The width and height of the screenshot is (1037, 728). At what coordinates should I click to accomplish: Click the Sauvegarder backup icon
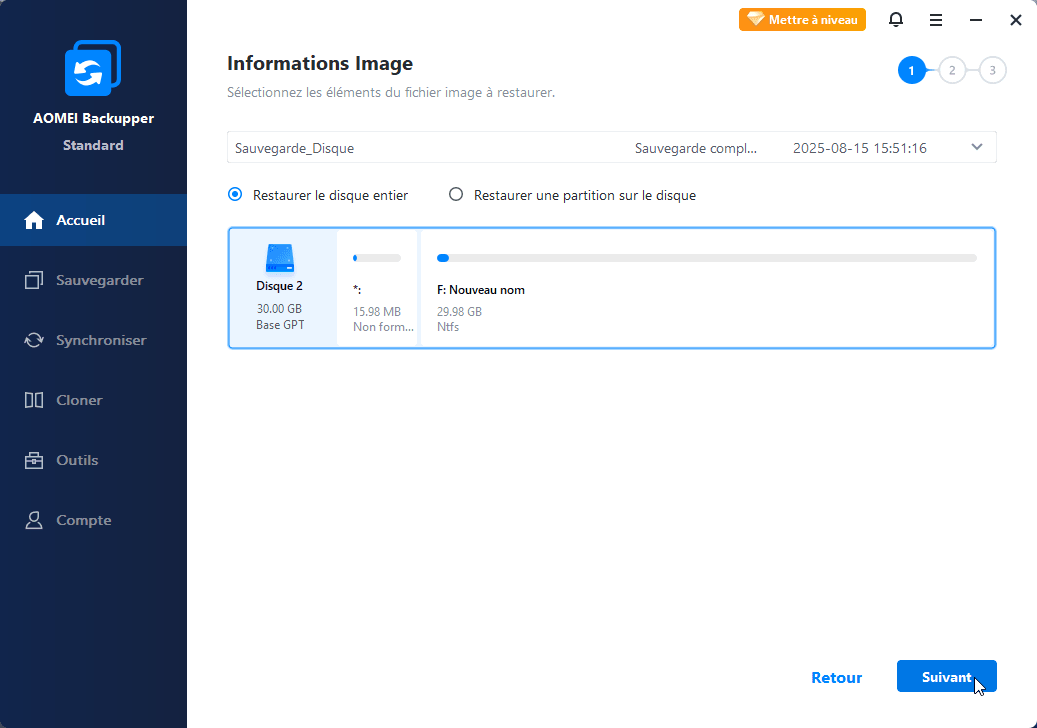34,280
